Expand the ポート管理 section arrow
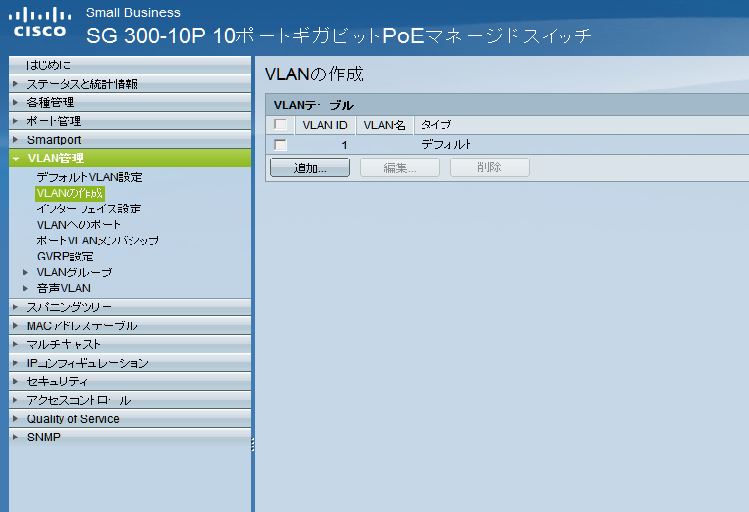 point(15,121)
